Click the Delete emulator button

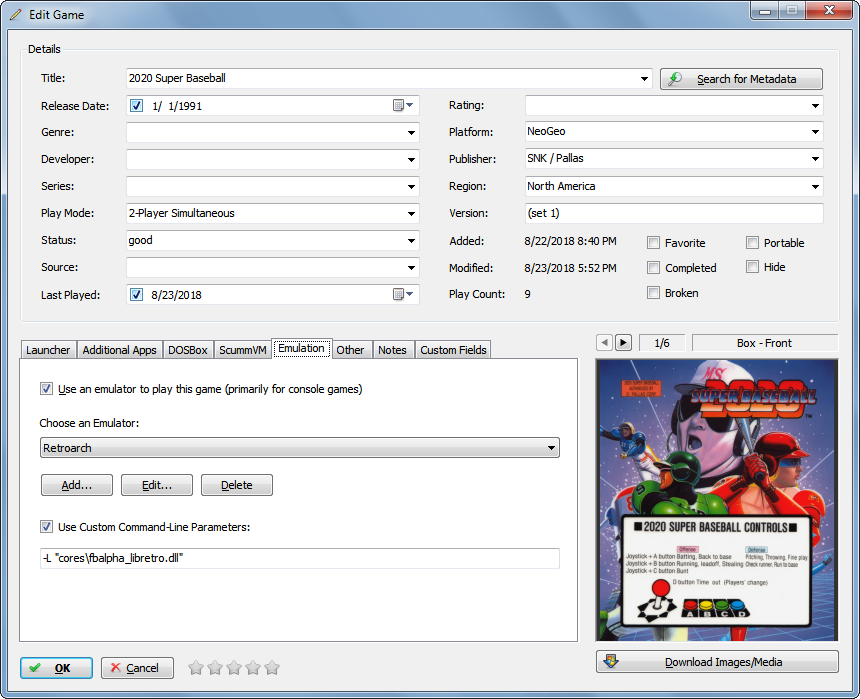(237, 485)
